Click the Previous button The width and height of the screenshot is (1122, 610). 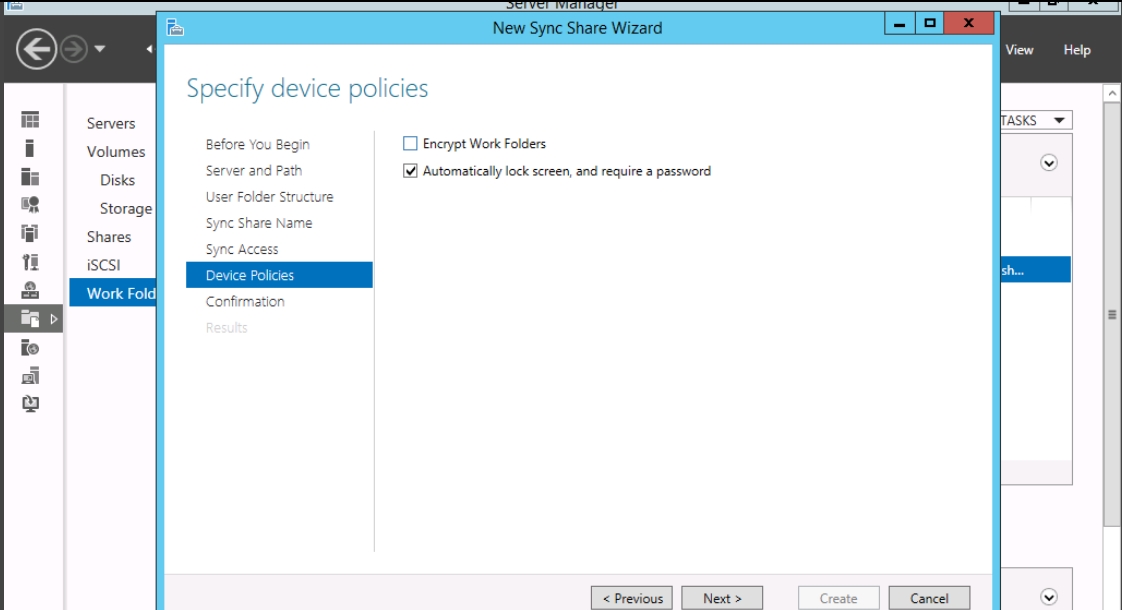coord(632,599)
